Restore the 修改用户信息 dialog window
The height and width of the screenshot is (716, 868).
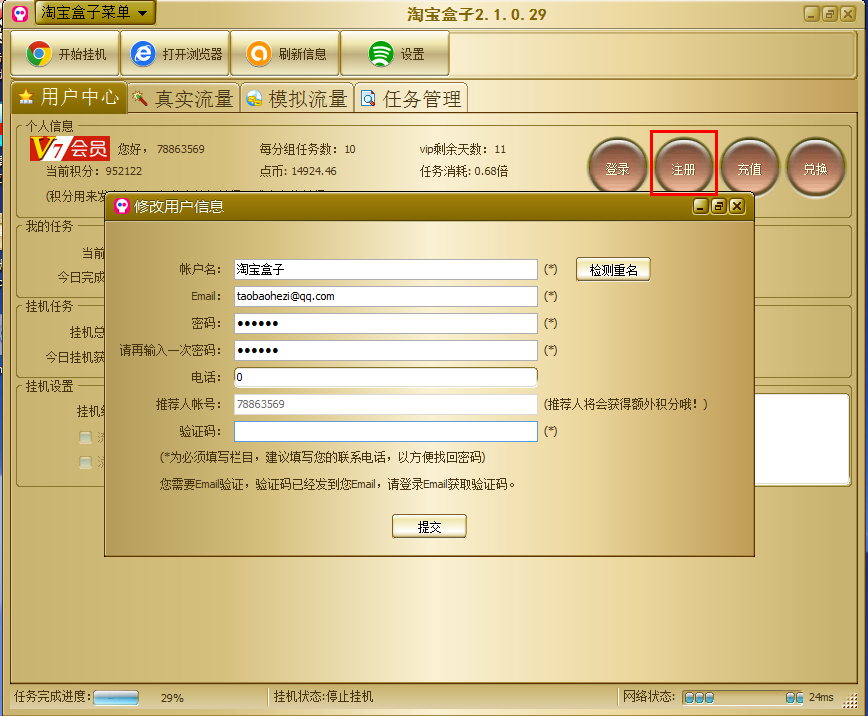[x=719, y=207]
